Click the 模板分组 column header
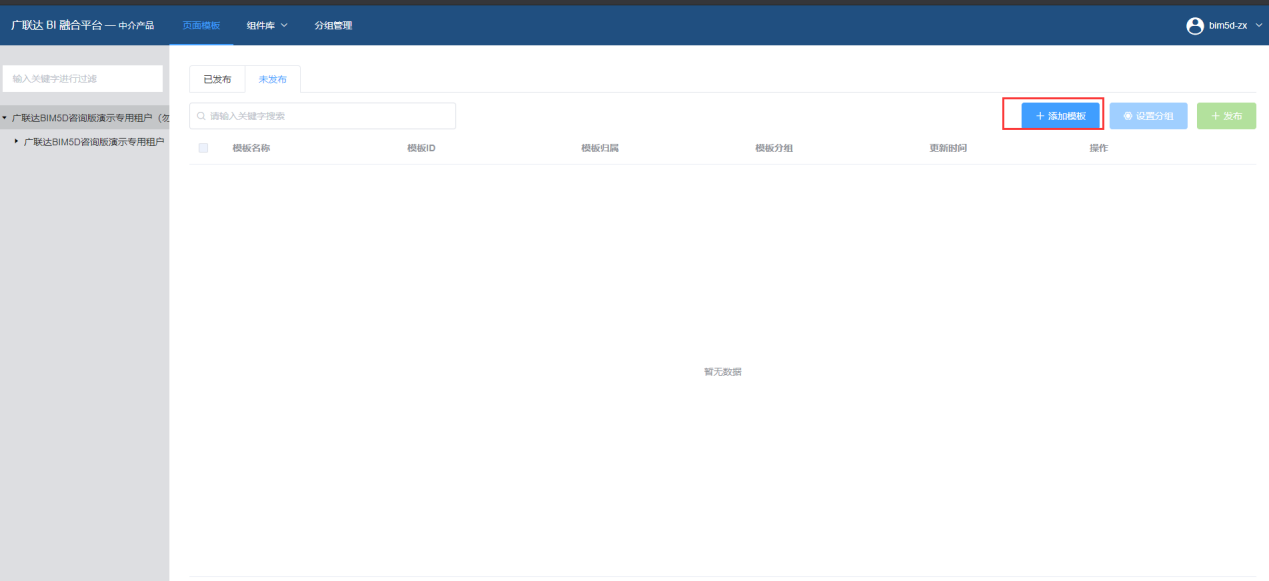 pos(774,148)
